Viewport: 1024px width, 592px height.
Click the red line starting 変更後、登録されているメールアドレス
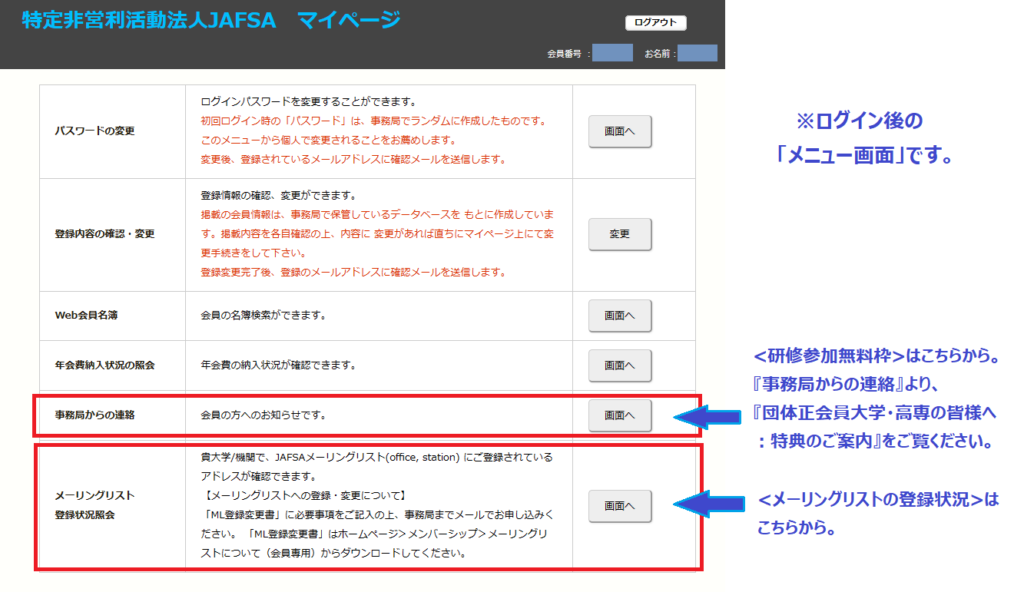pyautogui.click(x=353, y=159)
